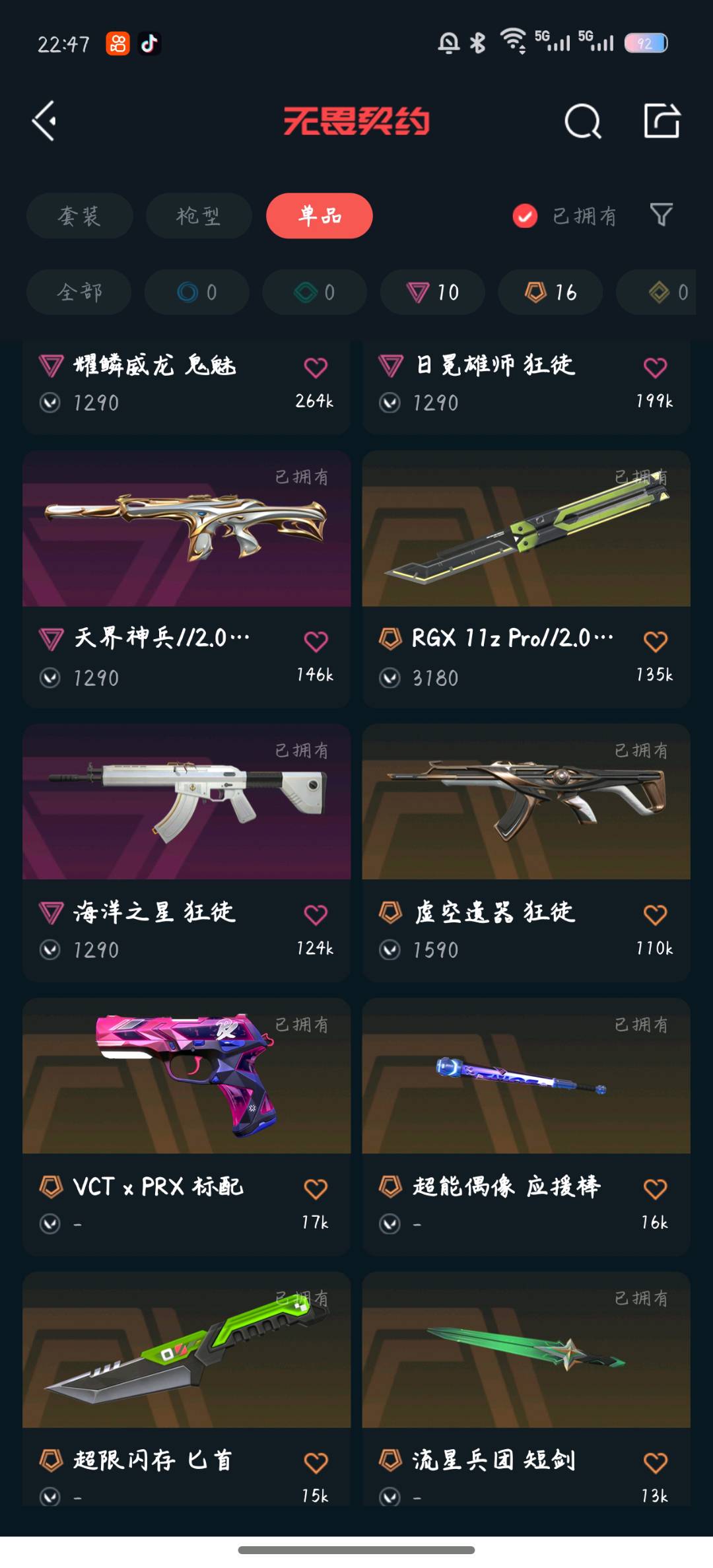This screenshot has width=713, height=1568.
Task: Switch to the 枪型 tab
Action: click(x=199, y=216)
